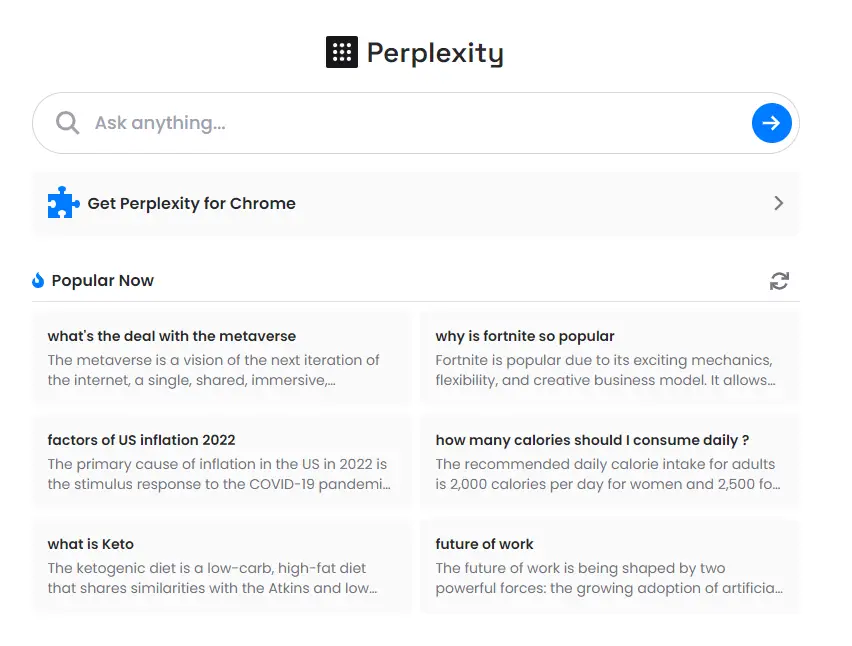Click the blue puzzle piece extension icon
852x646 pixels.
tap(64, 203)
